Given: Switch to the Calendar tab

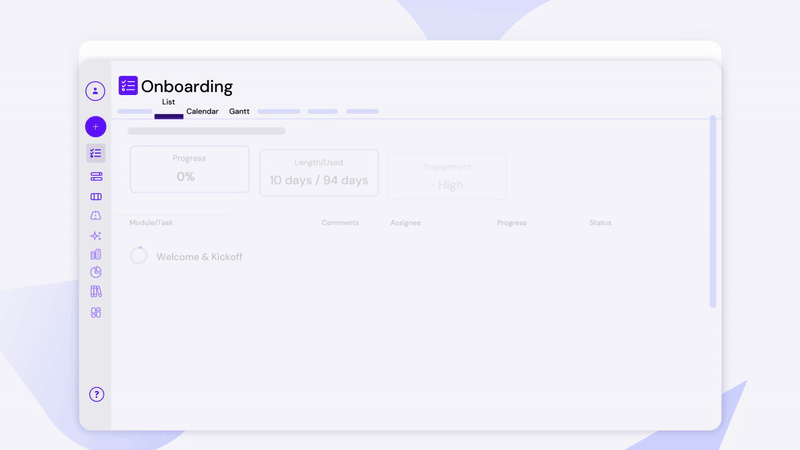Looking at the screenshot, I should 202,112.
